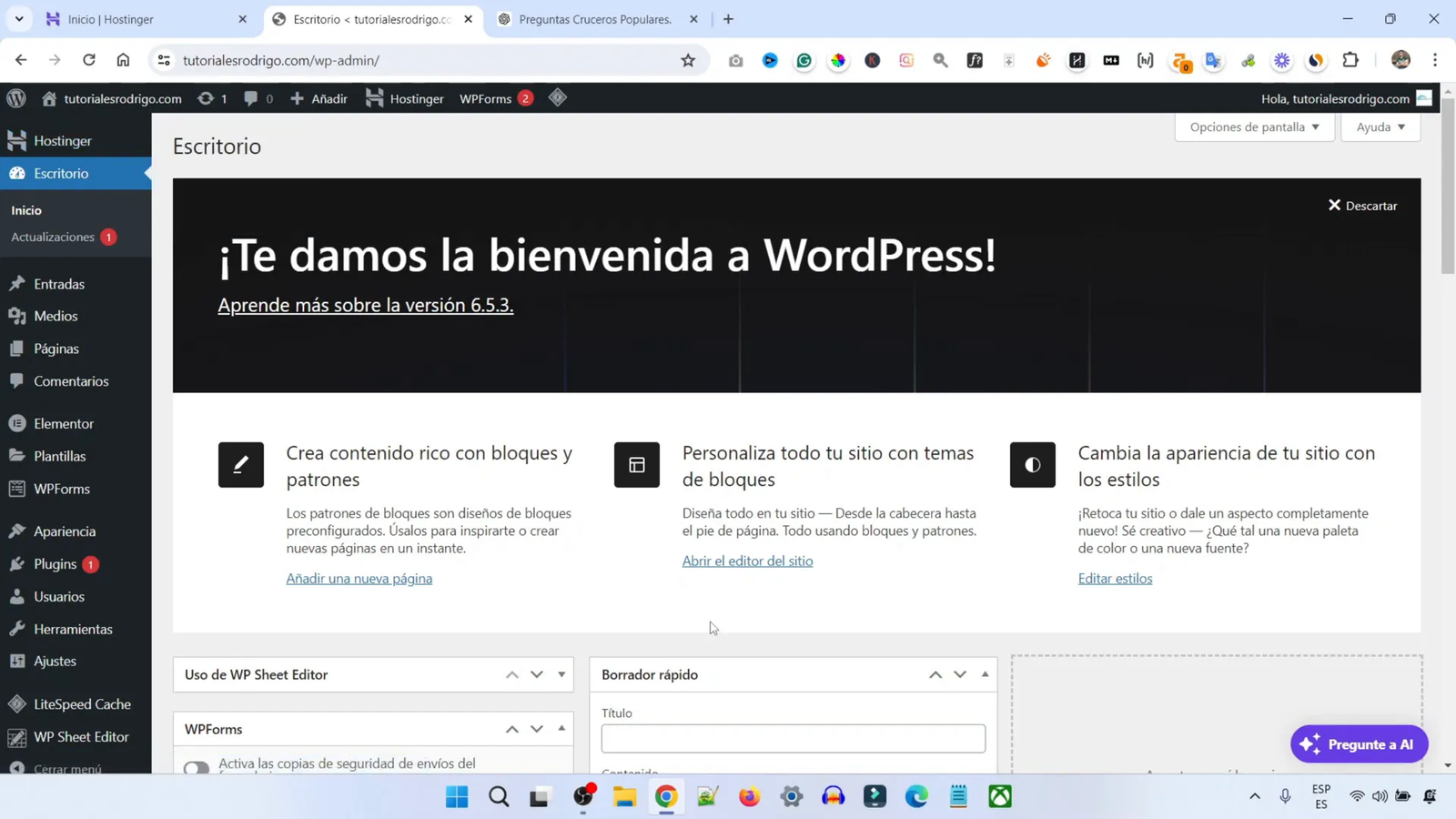Toggle the screenshot camera icon in address bar
The height and width of the screenshot is (819, 1456).
736,60
